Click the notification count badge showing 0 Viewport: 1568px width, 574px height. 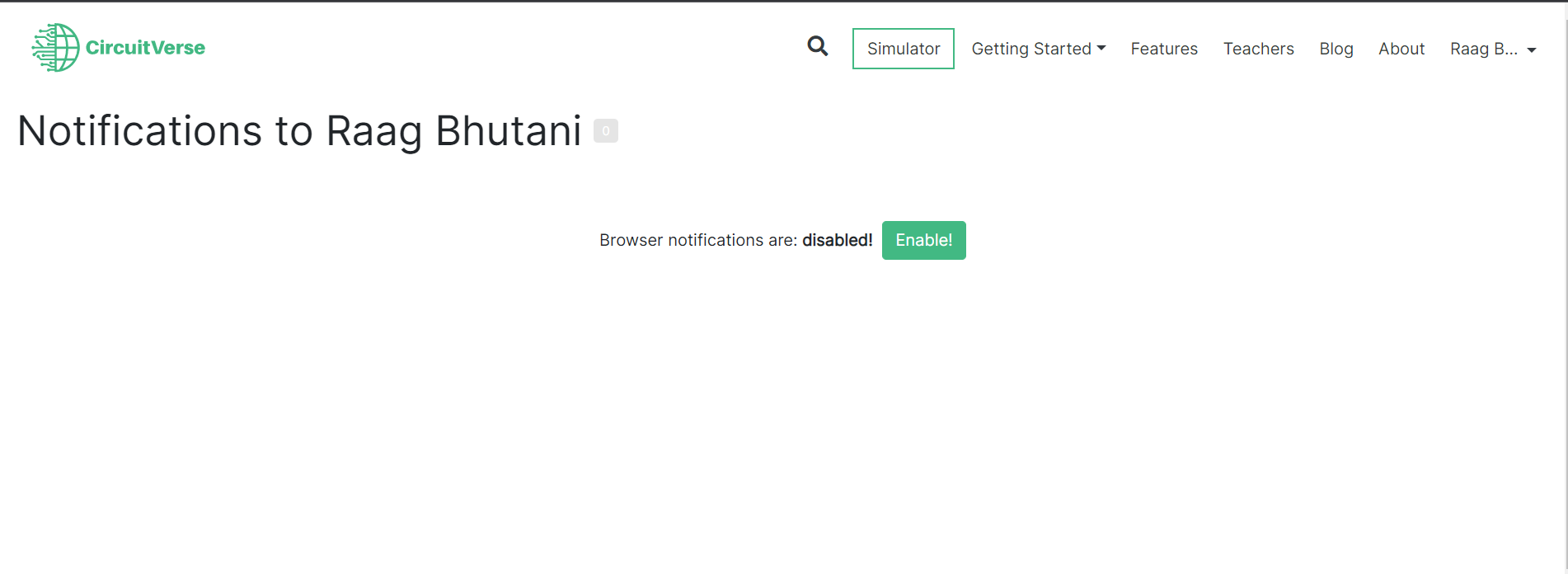pyautogui.click(x=606, y=130)
